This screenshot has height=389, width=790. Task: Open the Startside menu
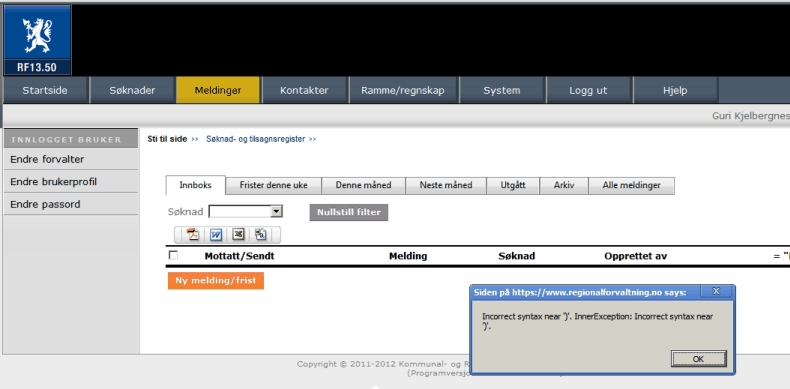(x=45, y=91)
